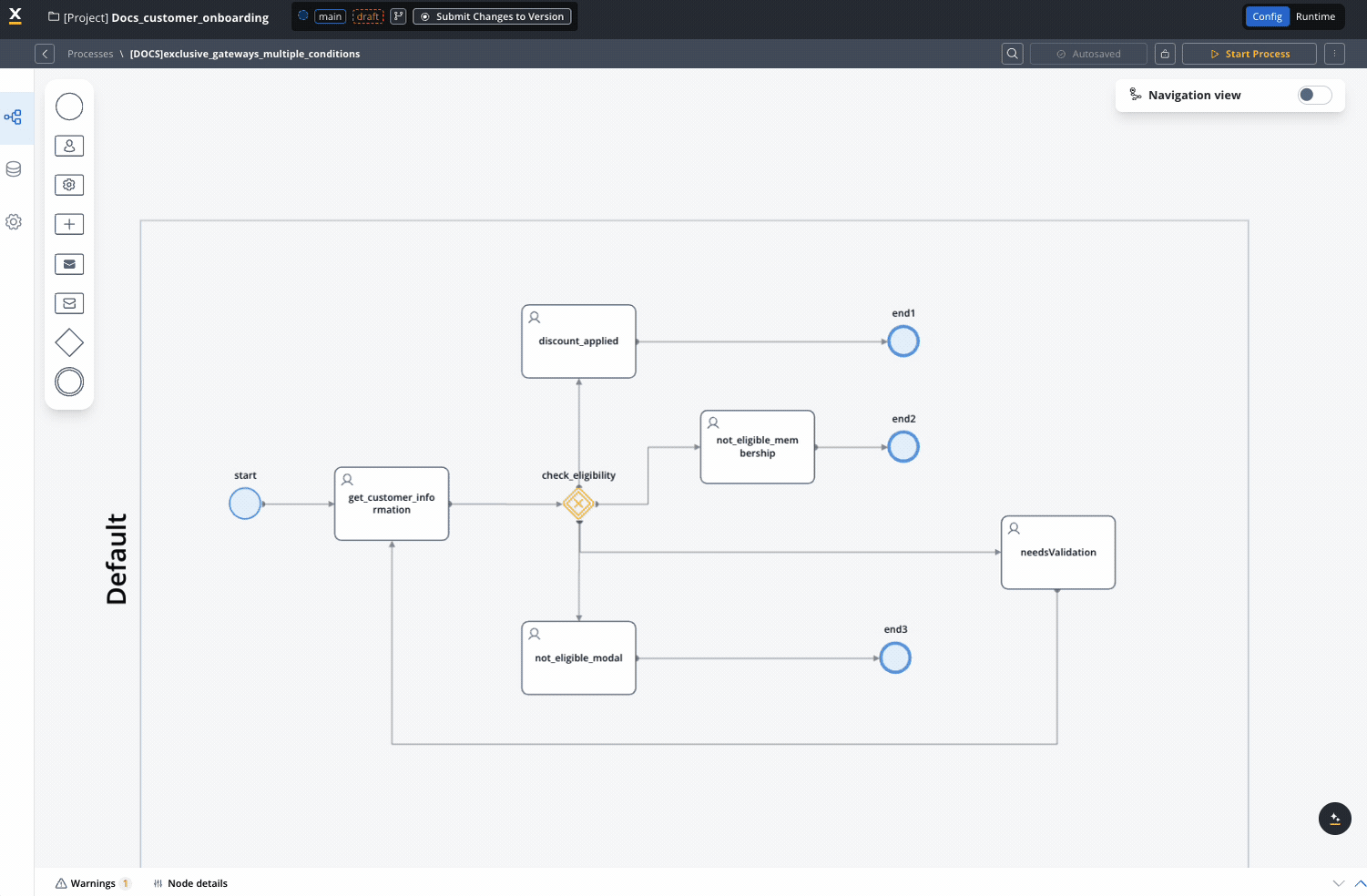Select diamond gateway node from palette
Viewport: 1367px width, 896px height.
(x=69, y=342)
